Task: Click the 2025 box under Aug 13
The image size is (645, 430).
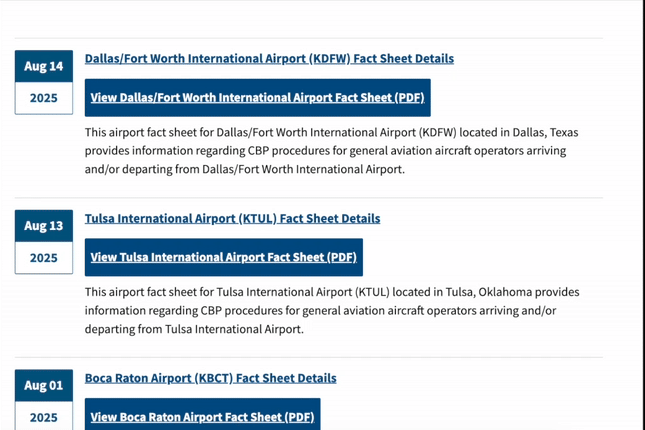Action: click(x=44, y=258)
